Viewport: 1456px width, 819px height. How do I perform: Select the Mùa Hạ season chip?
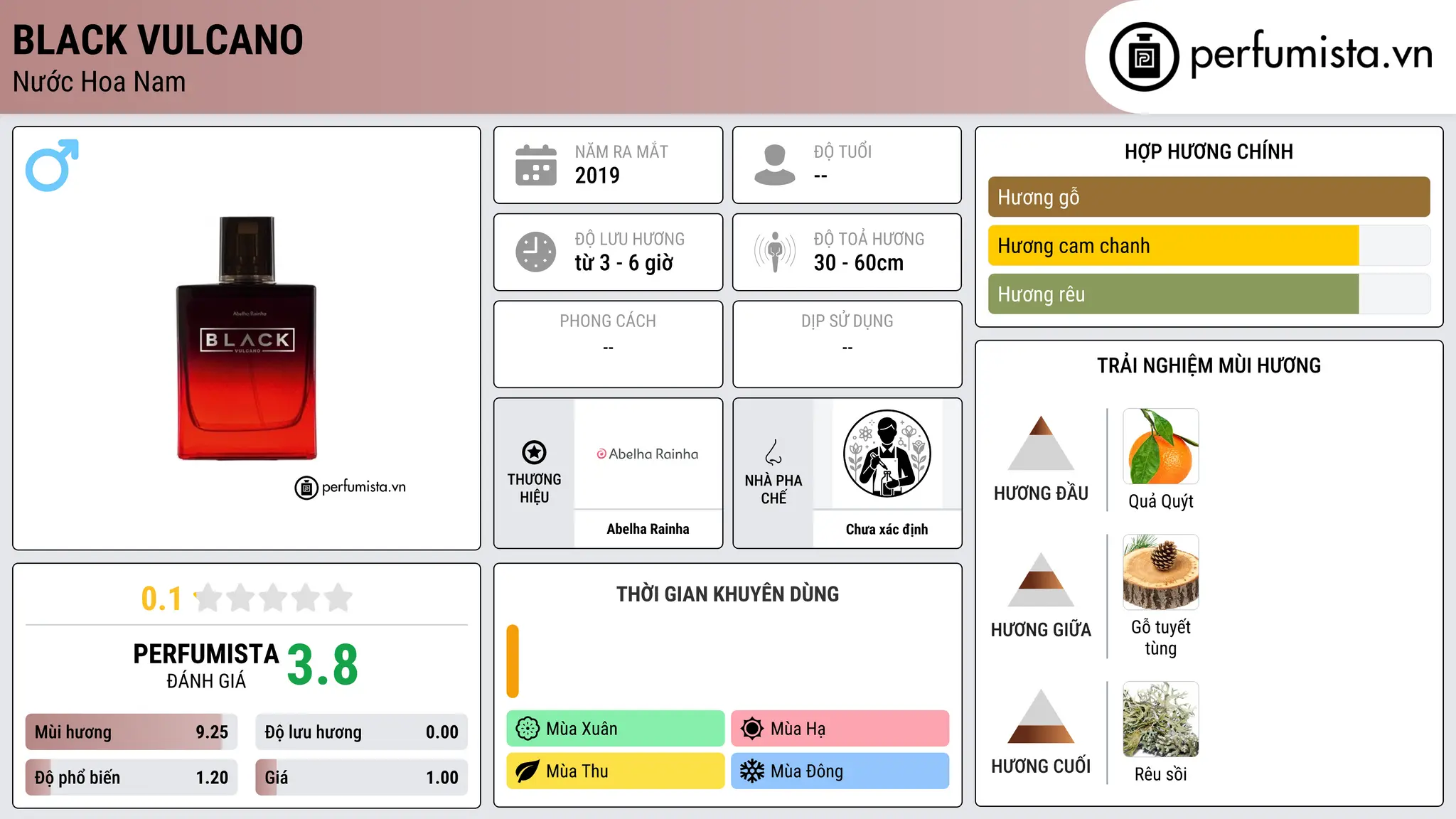(840, 729)
